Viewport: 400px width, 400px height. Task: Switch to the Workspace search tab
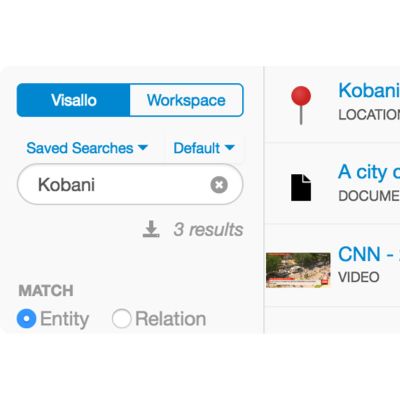186,100
